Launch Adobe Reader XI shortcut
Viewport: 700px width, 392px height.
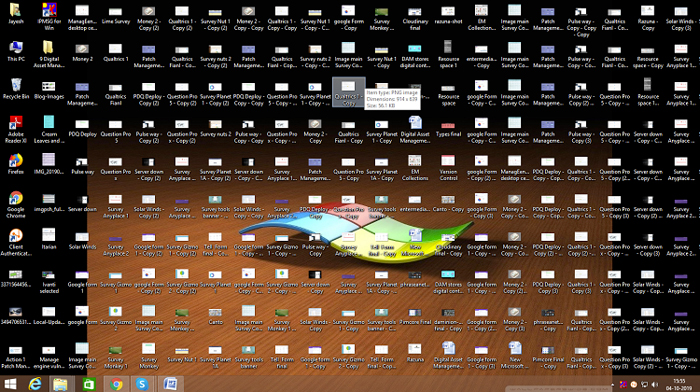coord(16,129)
